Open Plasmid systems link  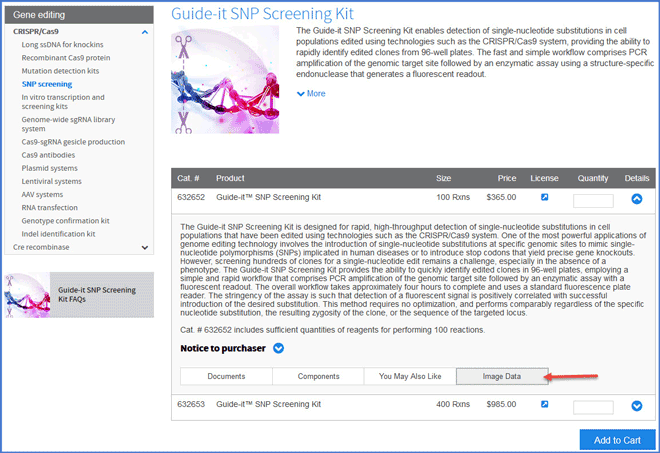(49, 168)
